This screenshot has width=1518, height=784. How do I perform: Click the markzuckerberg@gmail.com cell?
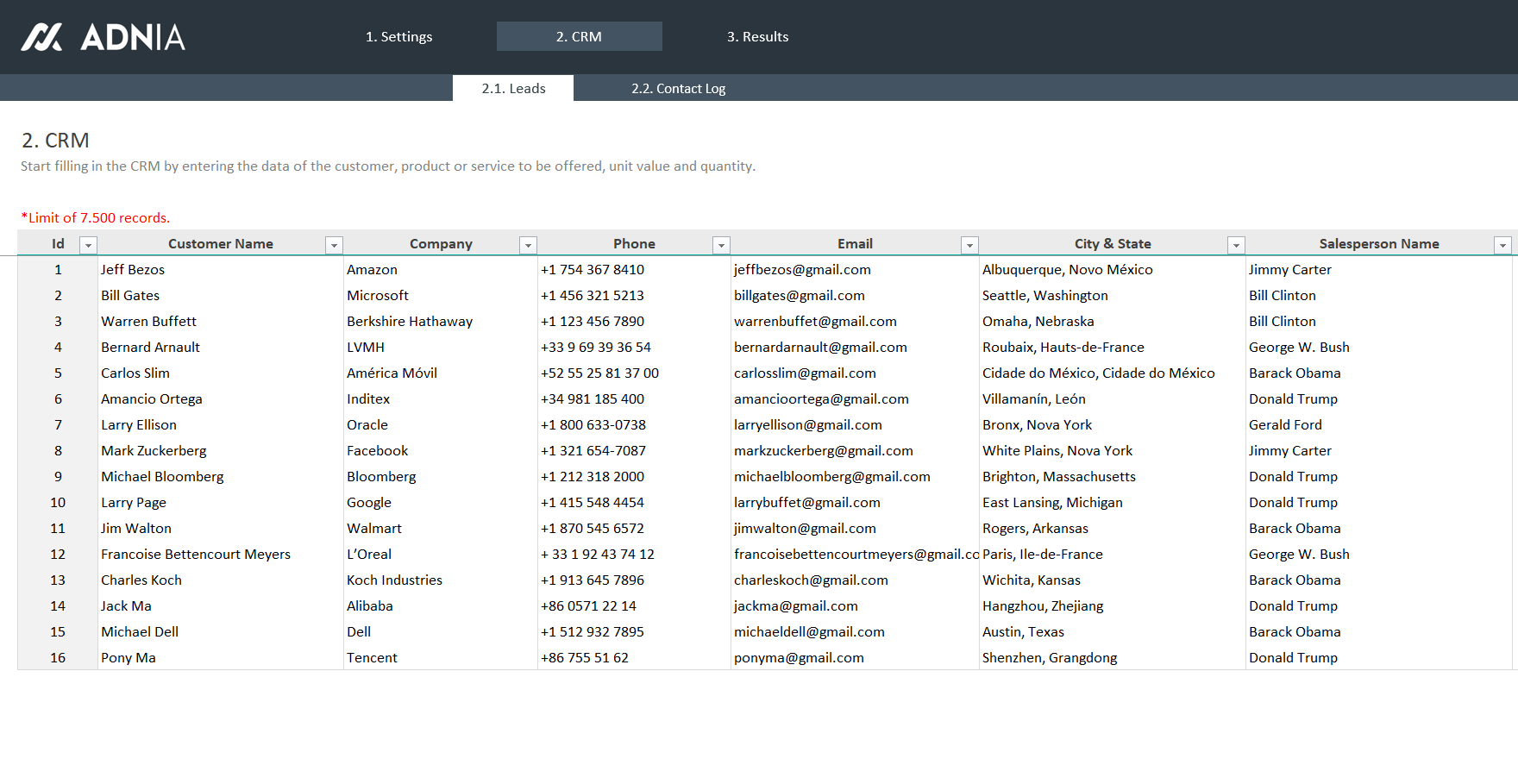(855, 450)
